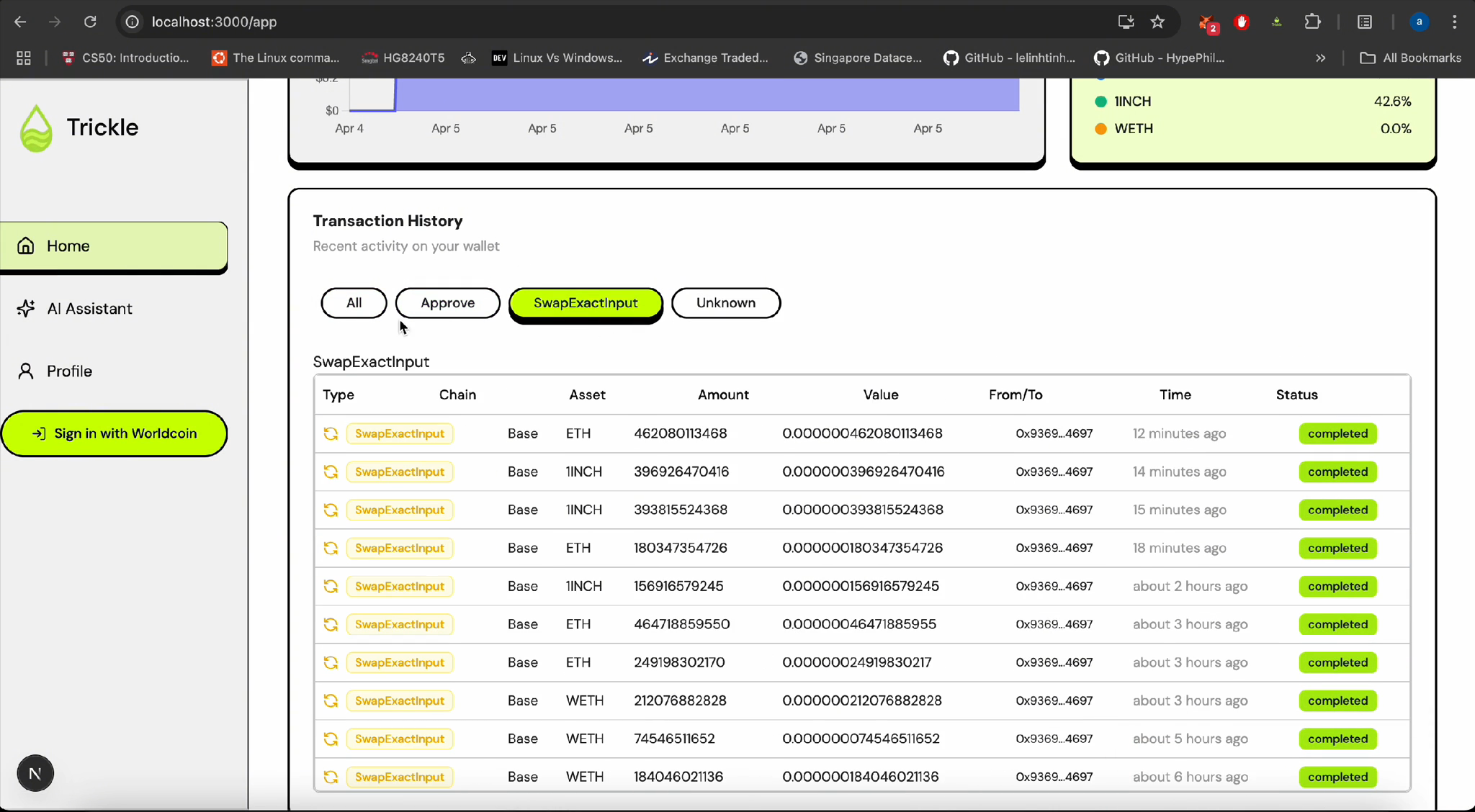This screenshot has height=812, width=1475.
Task: Click swap icon in about 6 hours ago row
Action: point(331,777)
